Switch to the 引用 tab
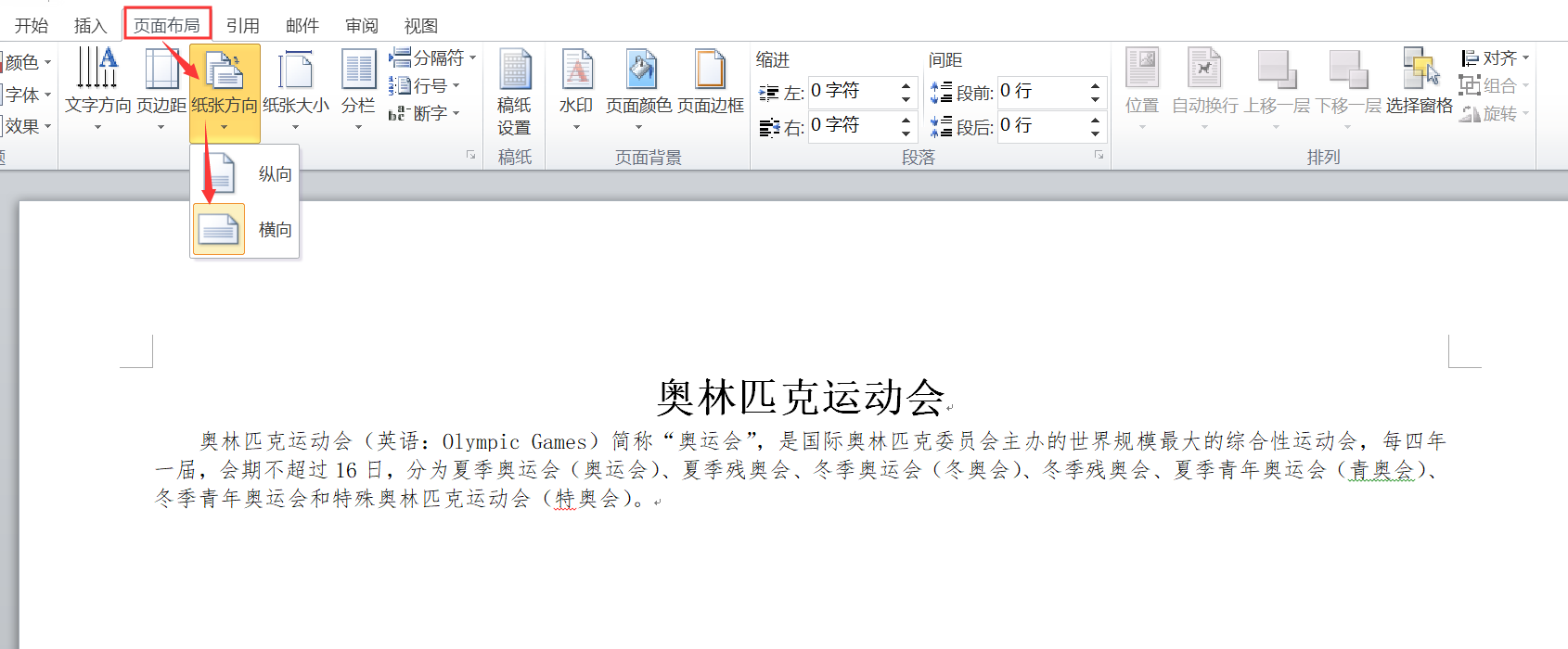The height and width of the screenshot is (649, 1568). 243,25
